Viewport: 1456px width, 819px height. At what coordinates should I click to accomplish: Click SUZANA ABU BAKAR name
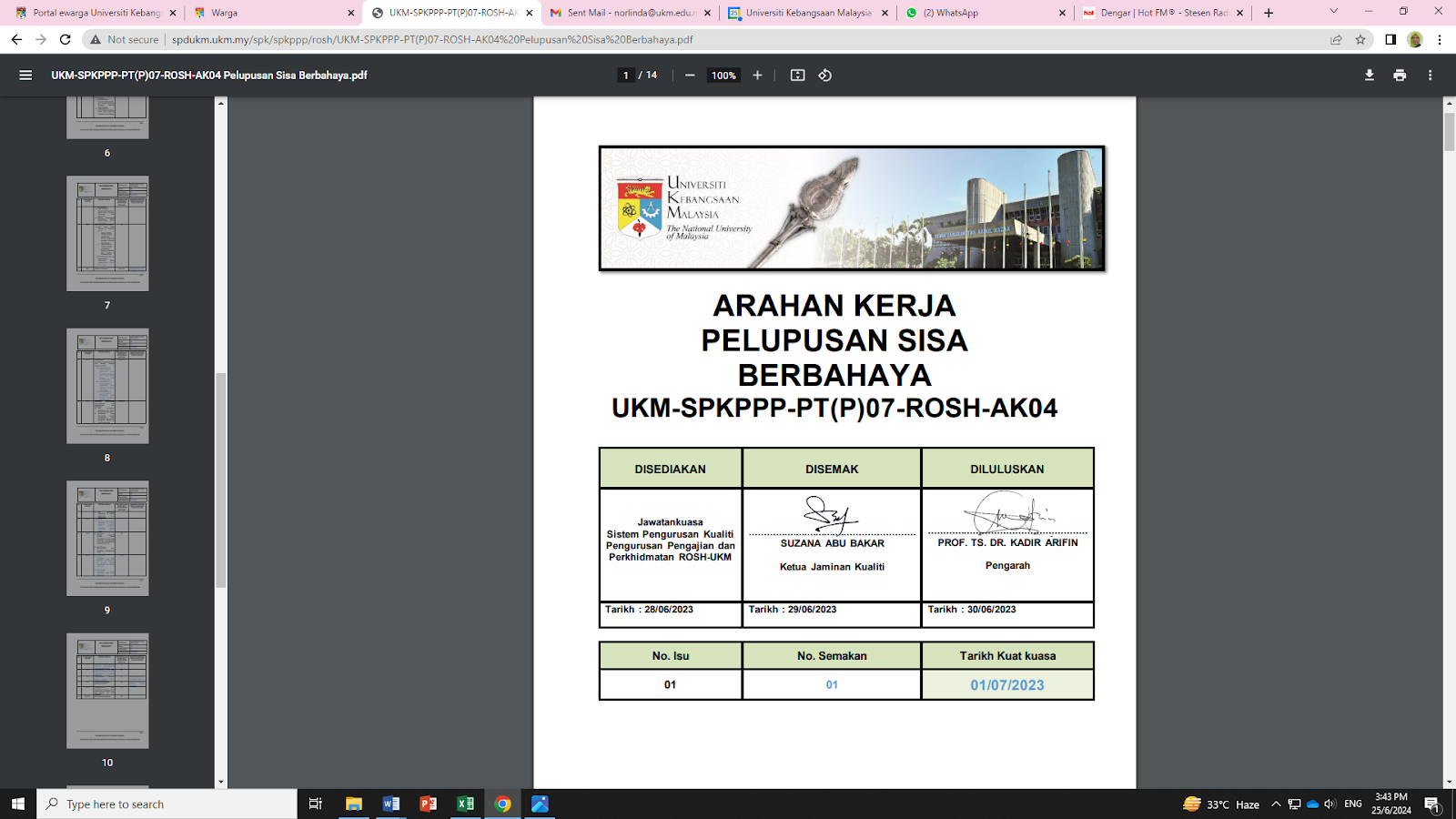[832, 543]
